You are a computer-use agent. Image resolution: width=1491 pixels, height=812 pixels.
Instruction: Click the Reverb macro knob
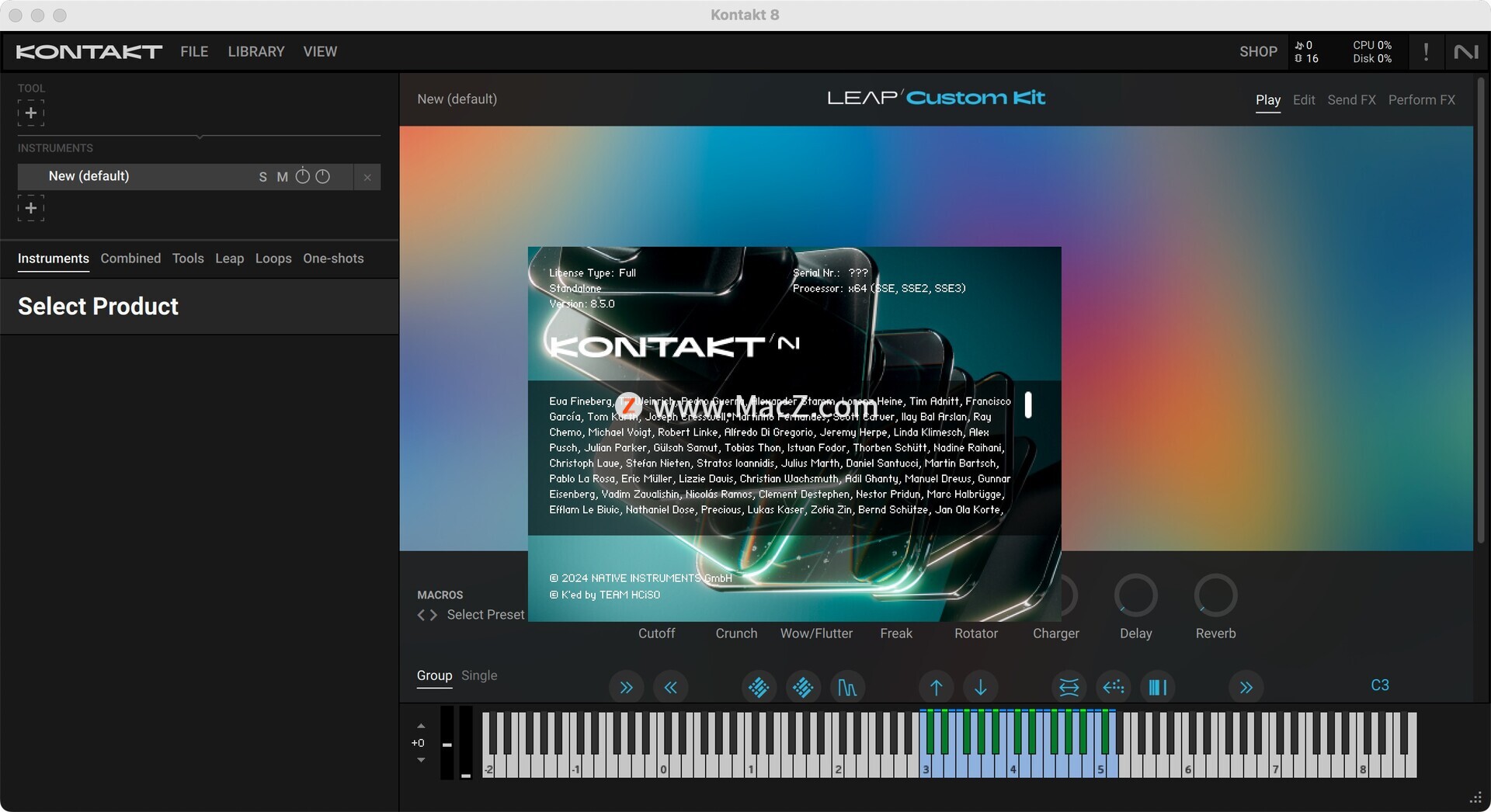pyautogui.click(x=1215, y=595)
